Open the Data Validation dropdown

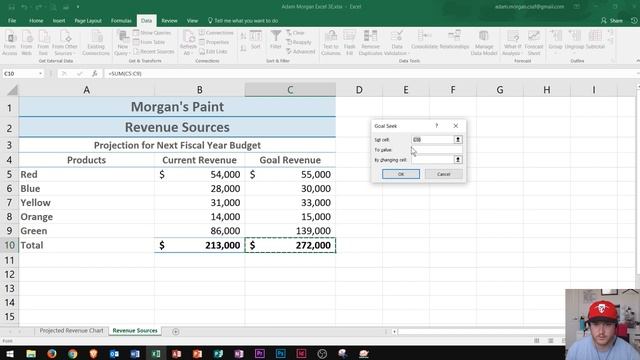point(396,43)
